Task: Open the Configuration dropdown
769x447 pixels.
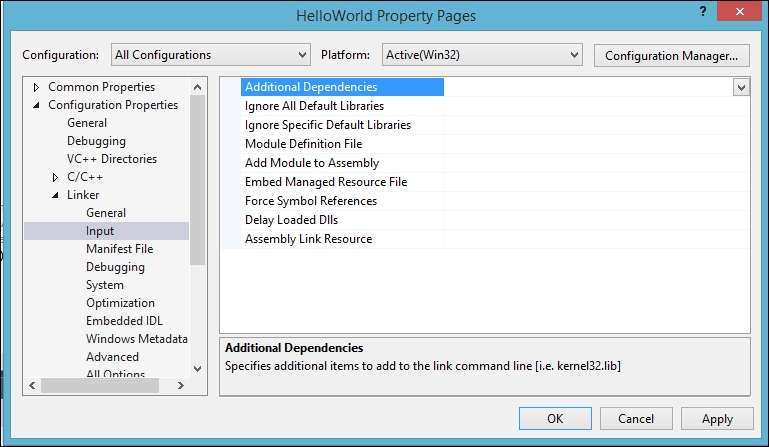Action: (210, 55)
